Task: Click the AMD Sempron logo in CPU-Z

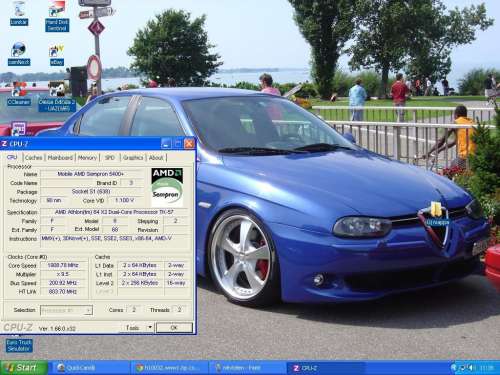Action: pyautogui.click(x=167, y=187)
